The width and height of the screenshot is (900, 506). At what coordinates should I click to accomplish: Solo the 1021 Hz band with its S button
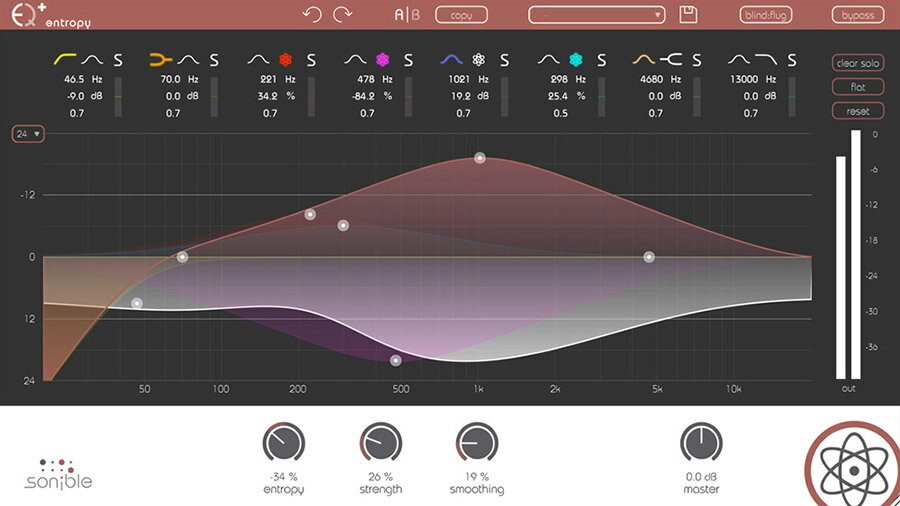[505, 60]
